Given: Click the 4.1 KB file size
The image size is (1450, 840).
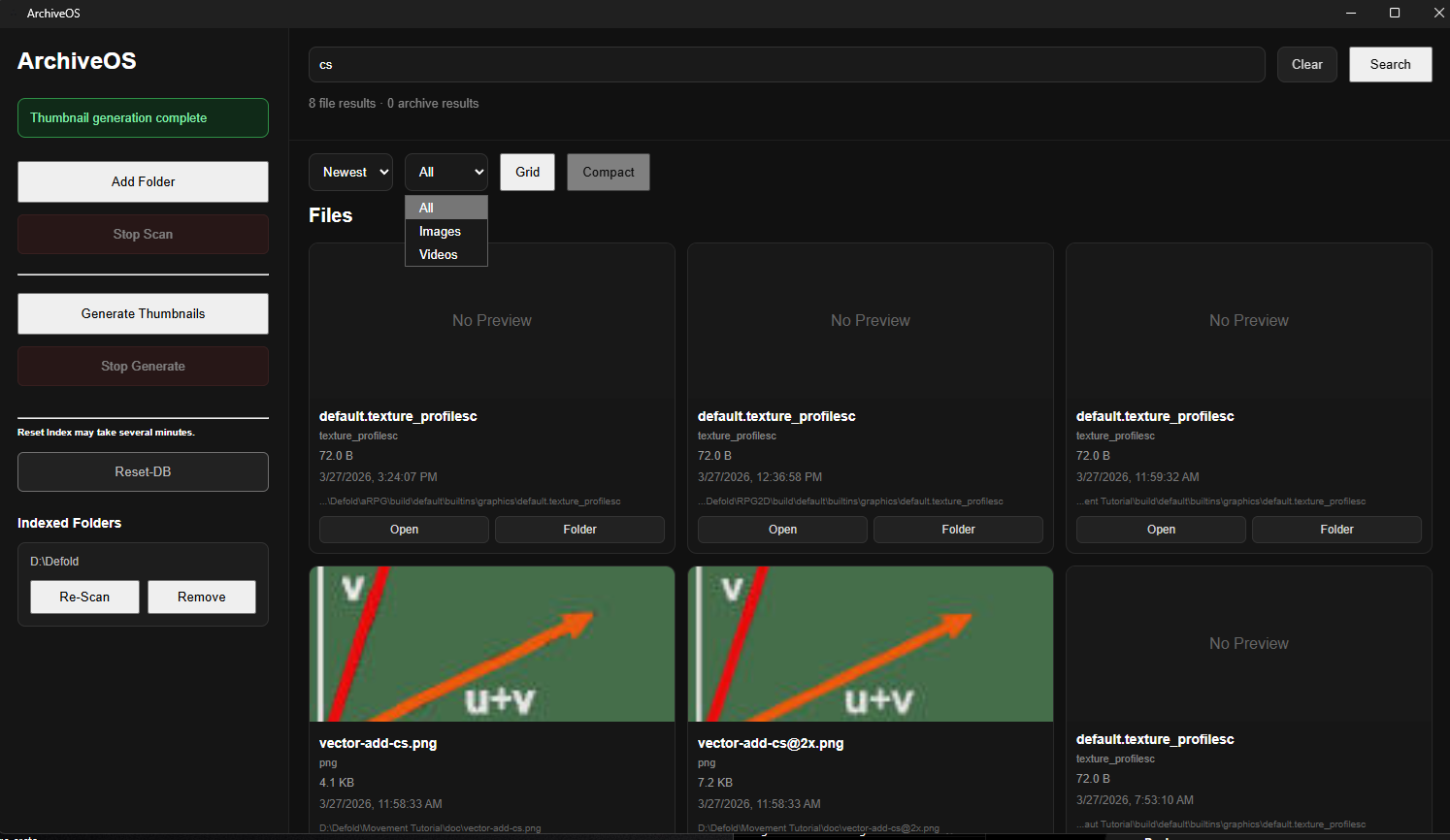Looking at the screenshot, I should click(337, 783).
